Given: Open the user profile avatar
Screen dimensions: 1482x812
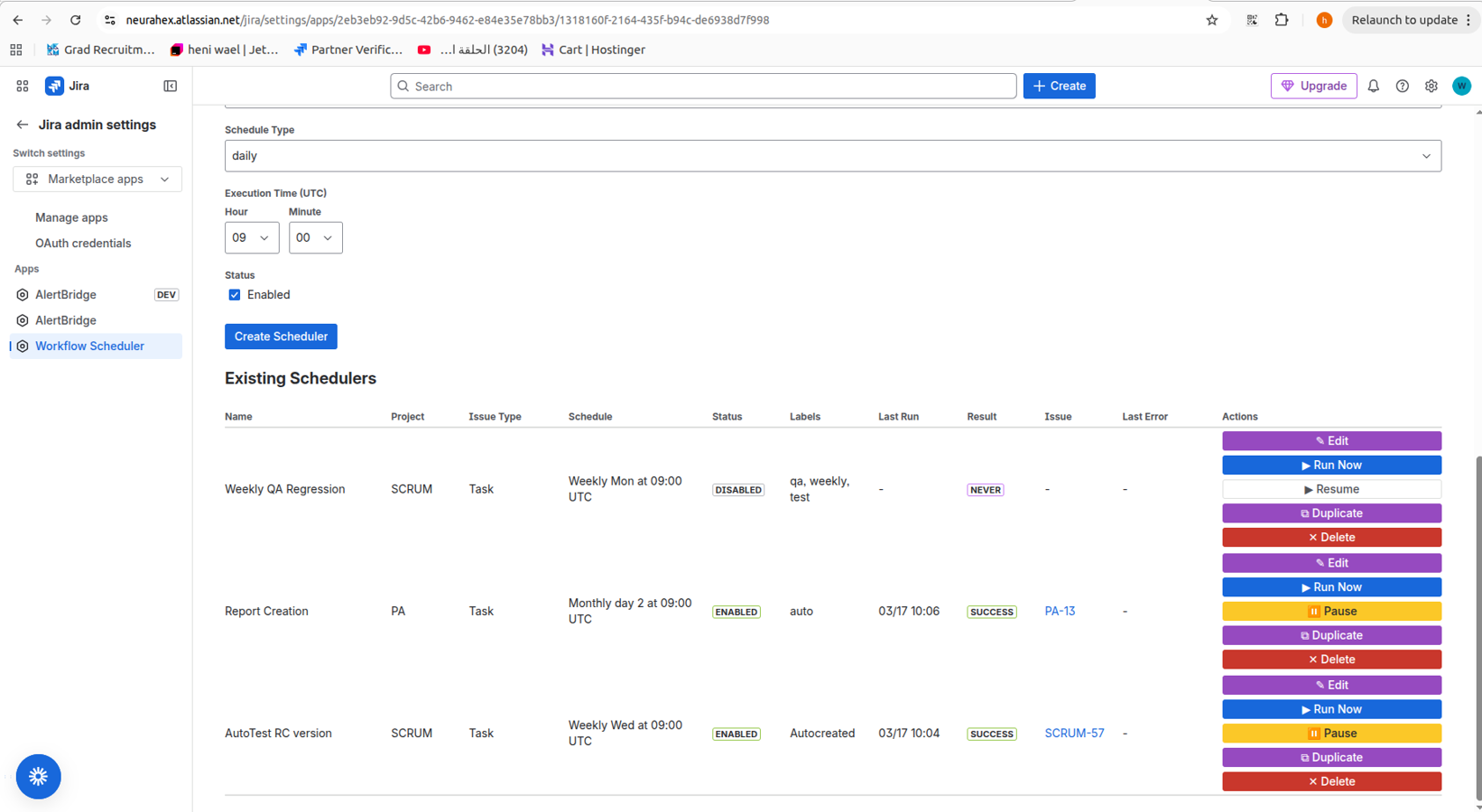Looking at the screenshot, I should (x=1461, y=86).
